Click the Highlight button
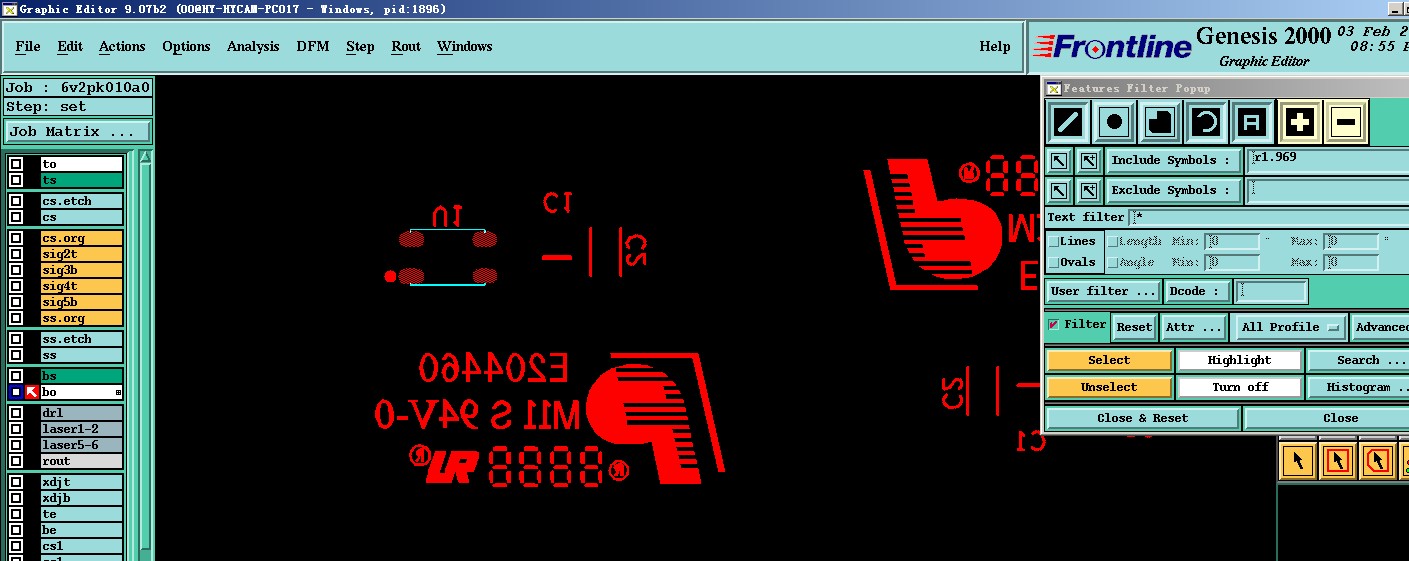Image resolution: width=1409 pixels, height=561 pixels. coord(1240,360)
